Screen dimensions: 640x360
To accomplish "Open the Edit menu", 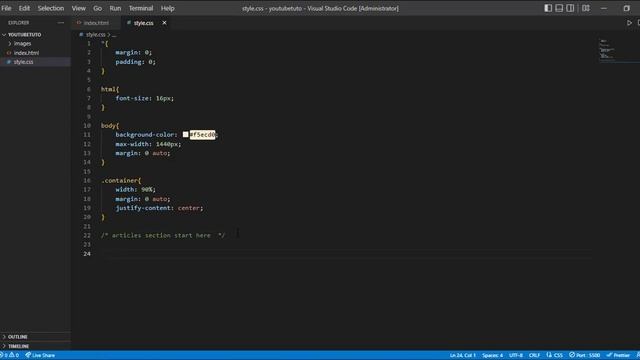I will click(24, 8).
